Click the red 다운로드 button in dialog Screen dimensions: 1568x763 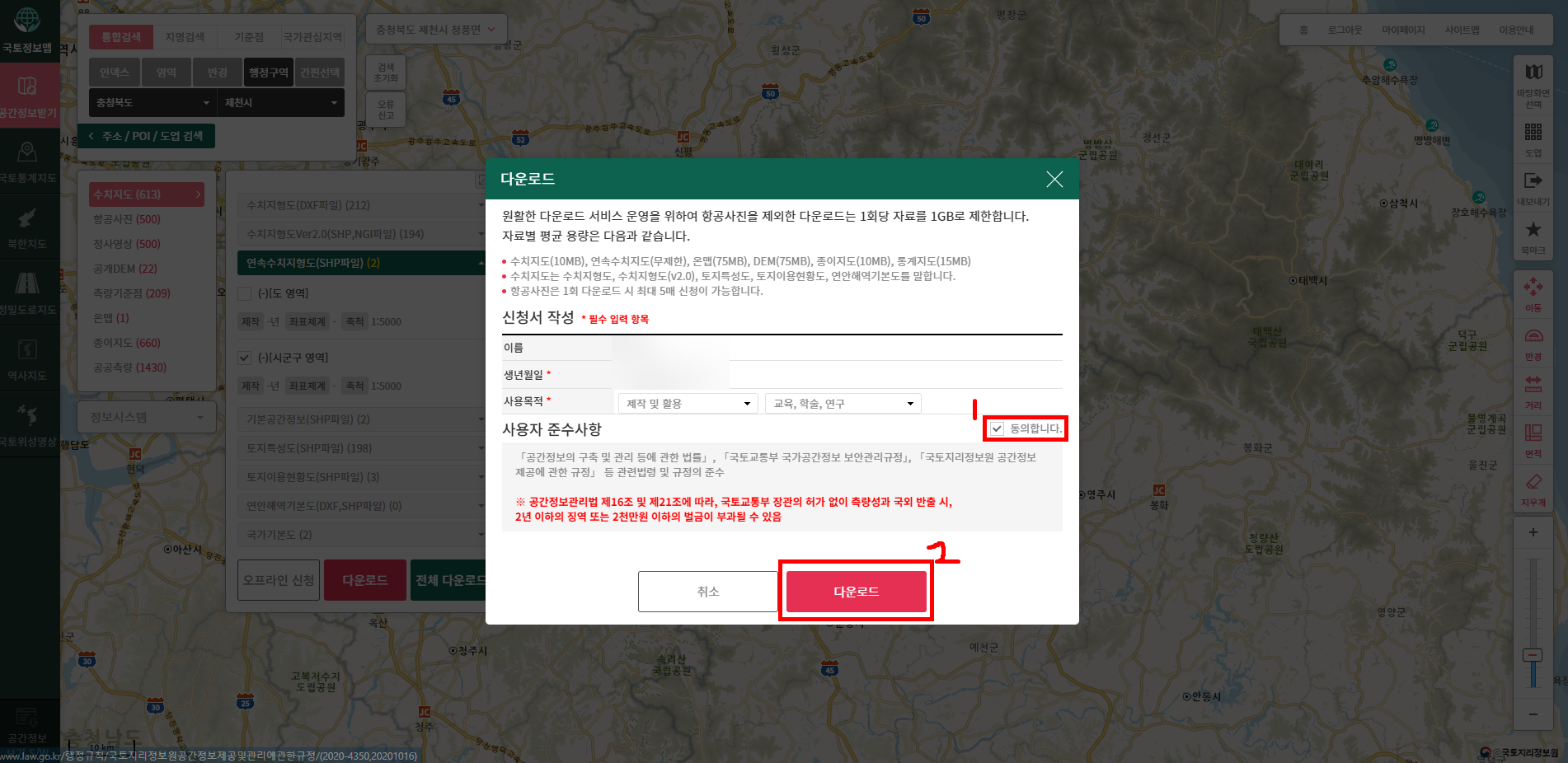pos(856,592)
